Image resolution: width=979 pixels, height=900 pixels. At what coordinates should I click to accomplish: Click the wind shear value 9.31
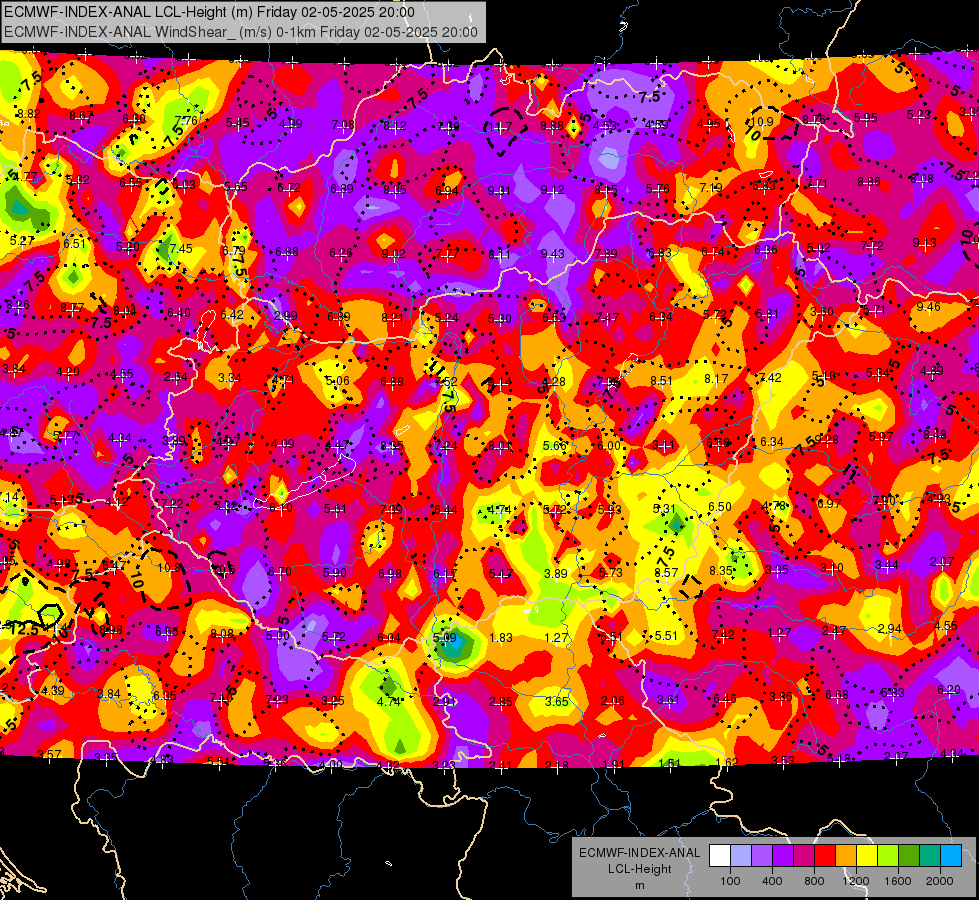[x=499, y=190]
